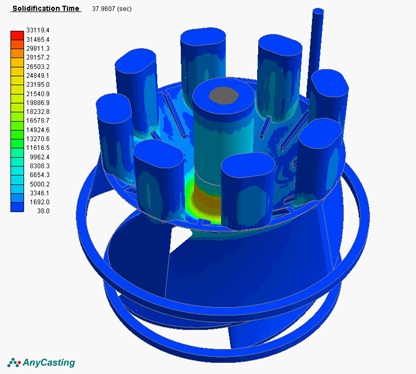Select the Solidification Time title
416x374 pixels.
(46, 9)
